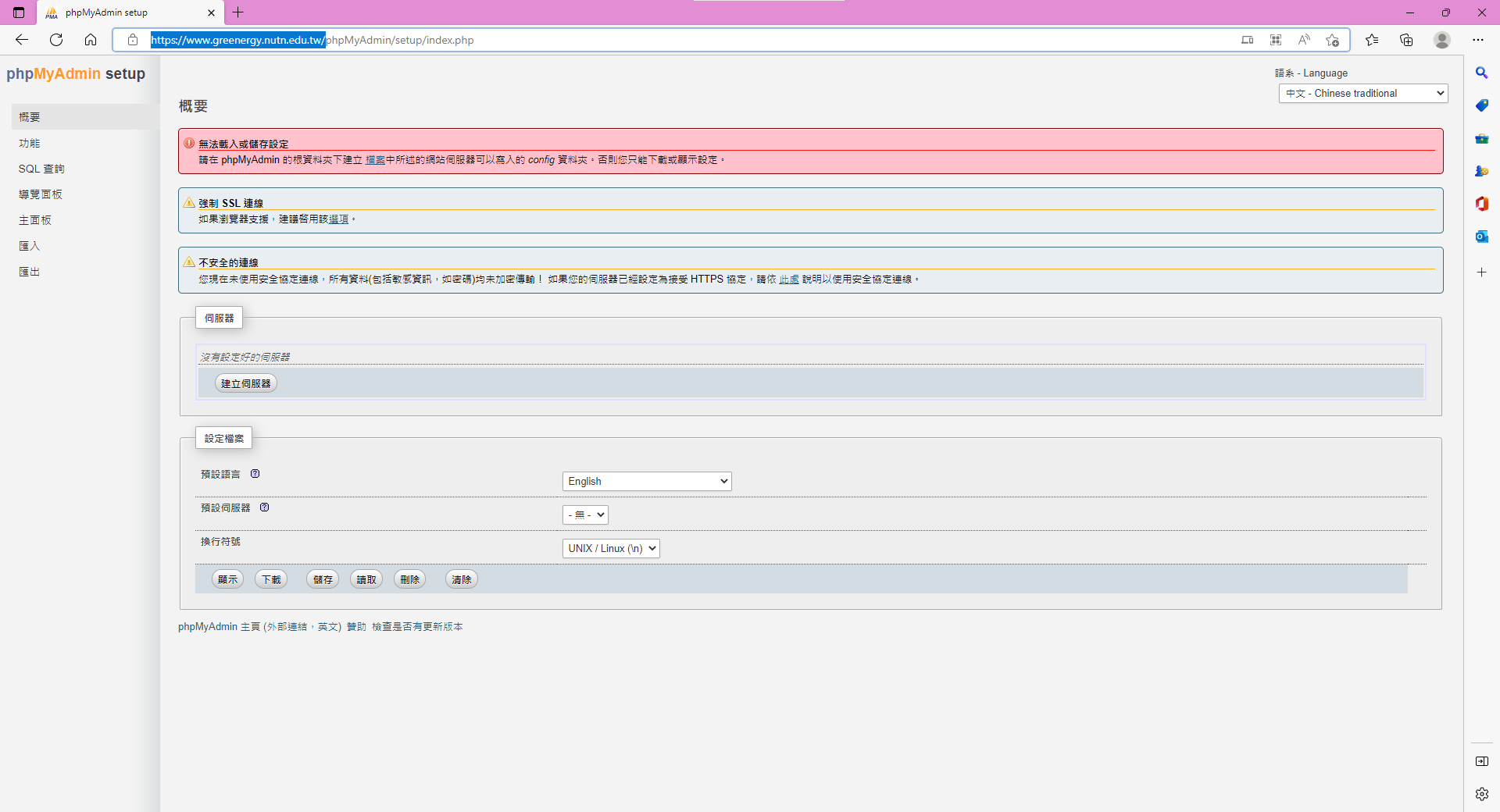The width and height of the screenshot is (1500, 812).
Task: Reload the page with the refresh icon
Action: click(56, 40)
